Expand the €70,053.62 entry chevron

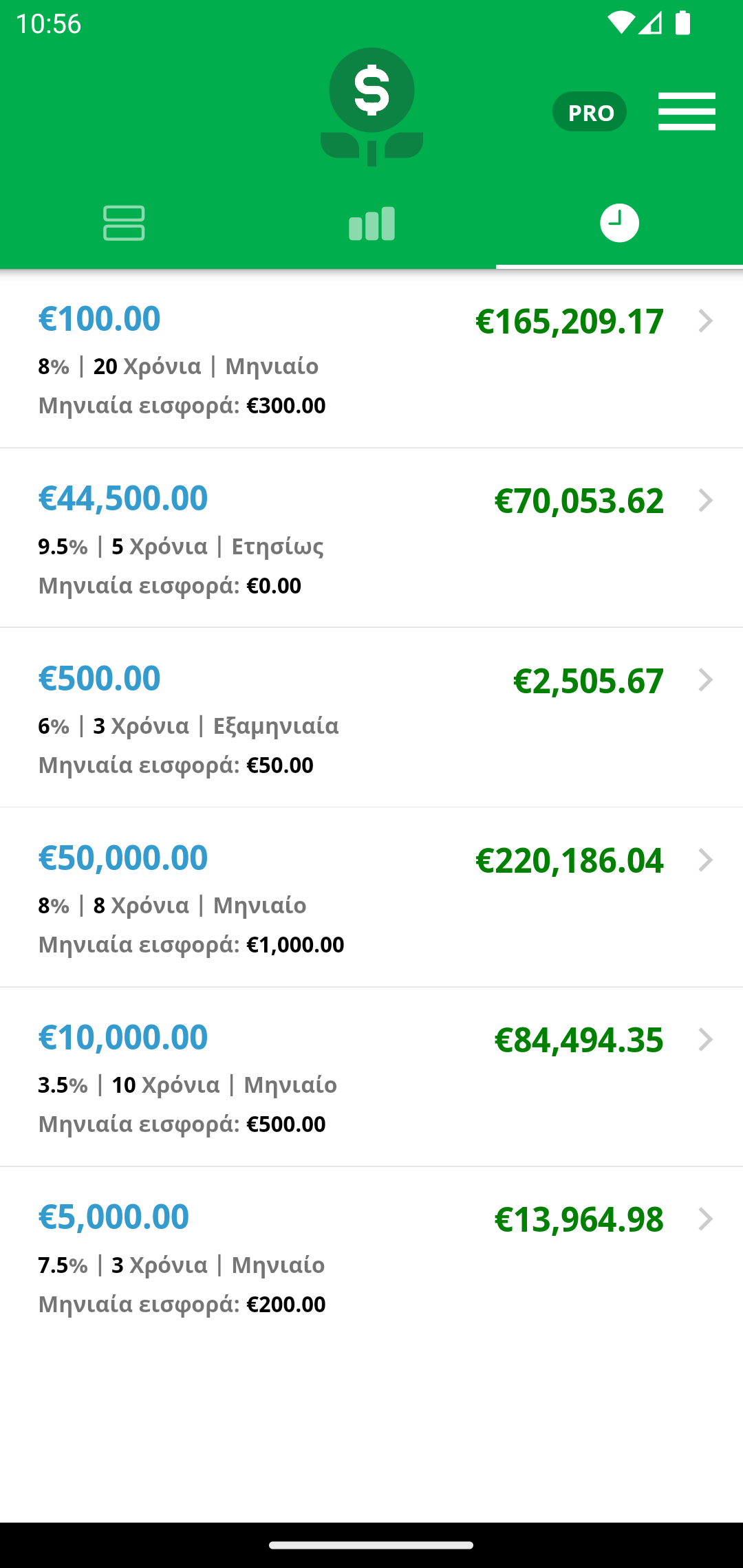(705, 501)
